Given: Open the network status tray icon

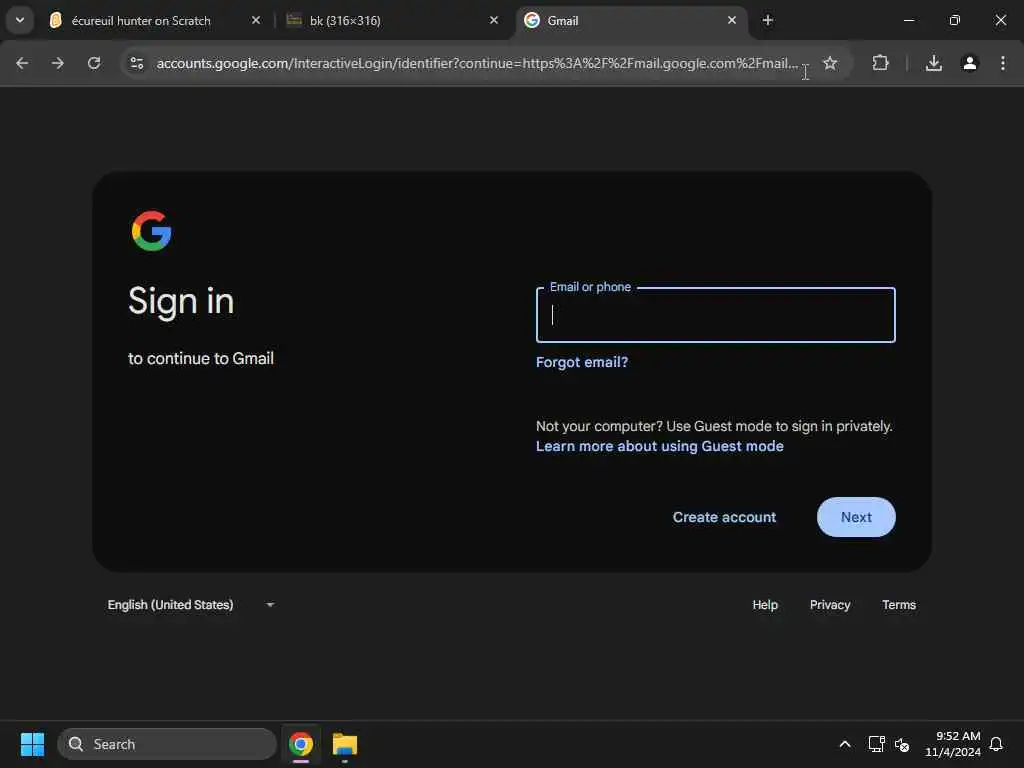Looking at the screenshot, I should pyautogui.click(x=876, y=744).
